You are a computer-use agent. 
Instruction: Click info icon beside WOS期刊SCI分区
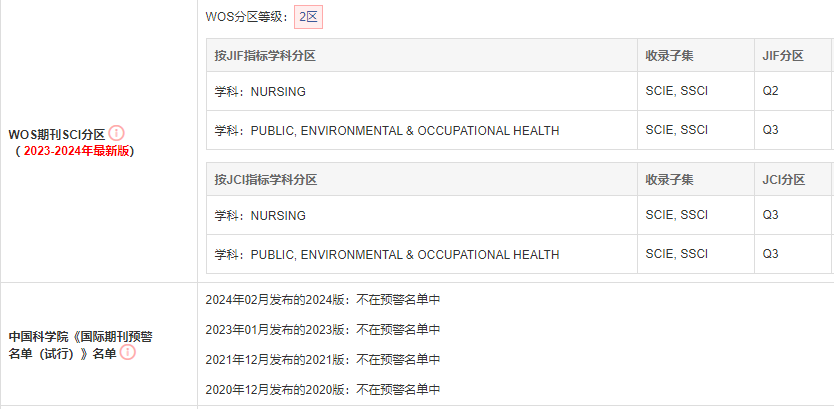coord(116,133)
